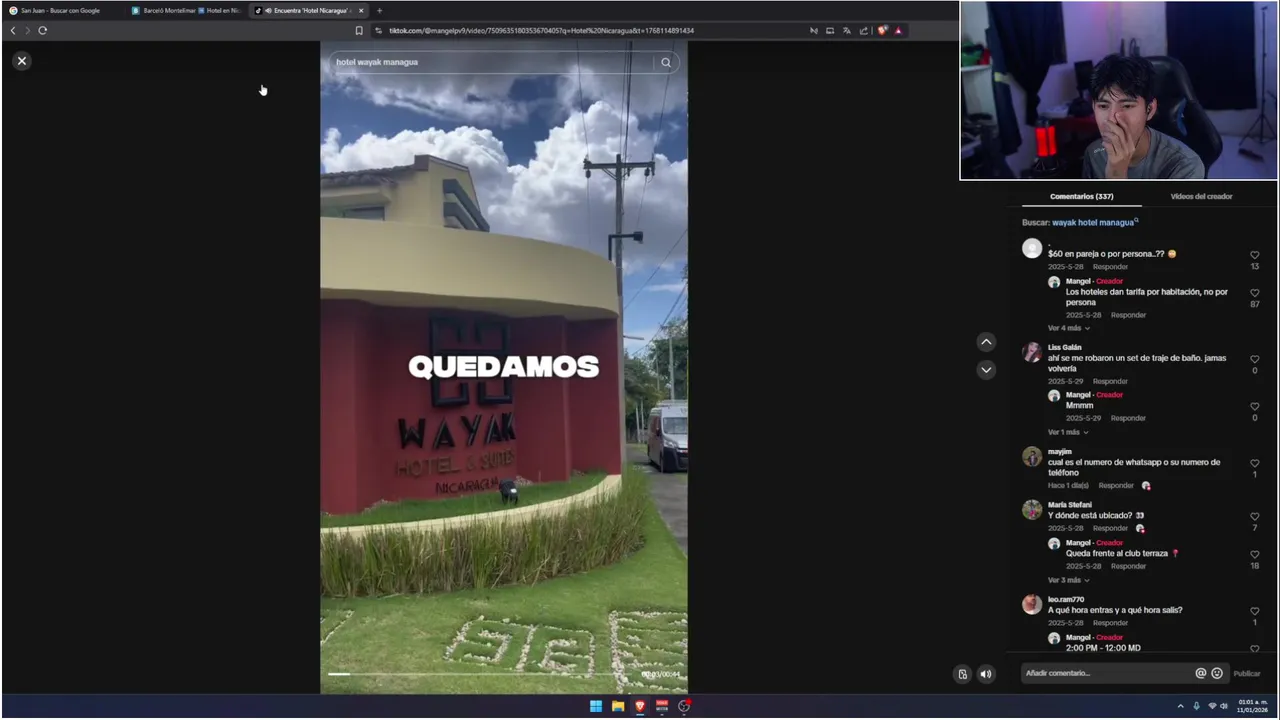Reply to Liss Galán's comment

coord(1110,381)
